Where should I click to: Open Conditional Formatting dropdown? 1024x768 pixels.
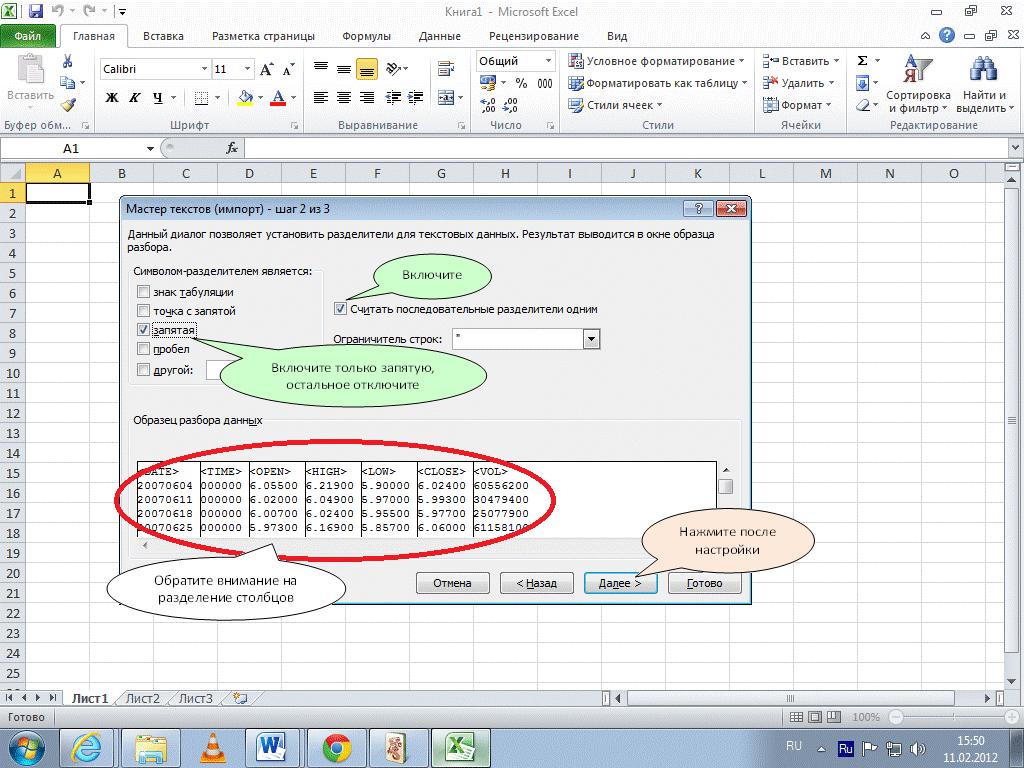coord(656,61)
